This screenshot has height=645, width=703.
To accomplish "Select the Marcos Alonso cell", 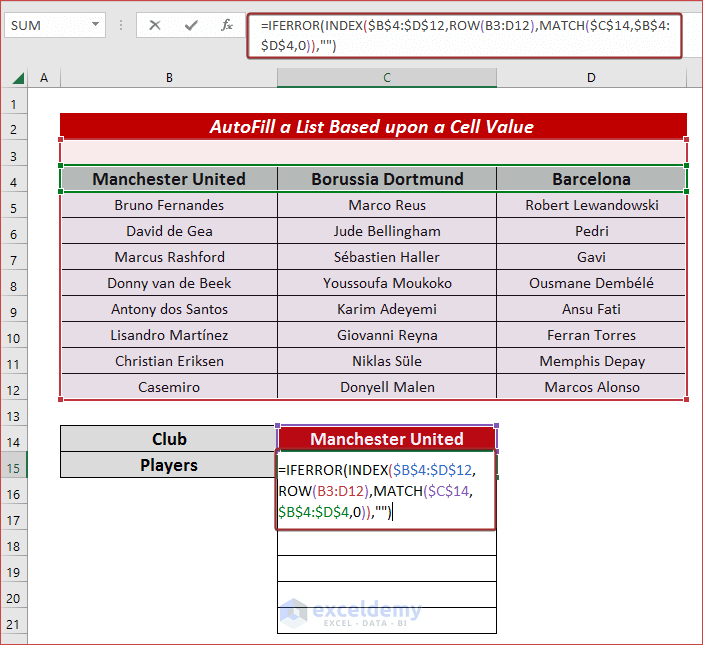I will (x=591, y=387).
